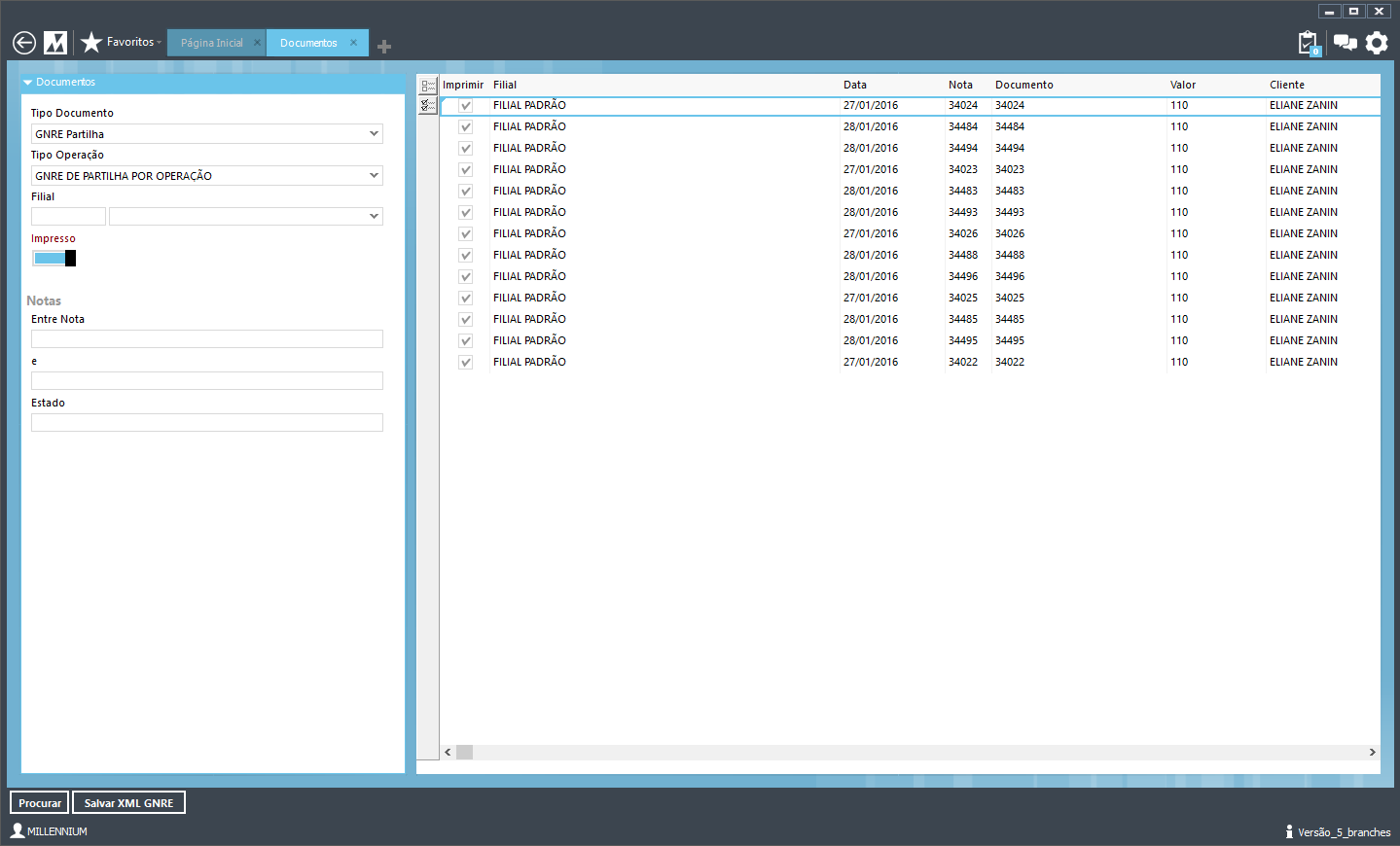Open the Millennium logo home icon
The image size is (1400, 846).
(55, 43)
